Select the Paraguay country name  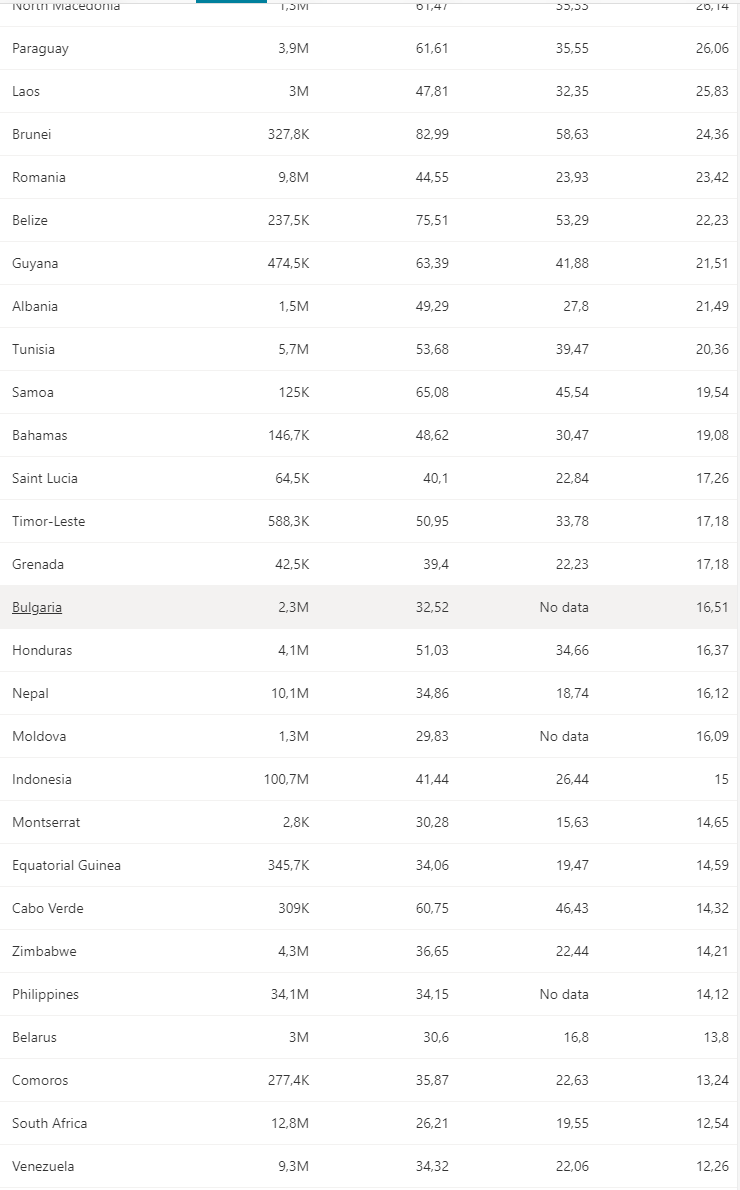click(40, 49)
